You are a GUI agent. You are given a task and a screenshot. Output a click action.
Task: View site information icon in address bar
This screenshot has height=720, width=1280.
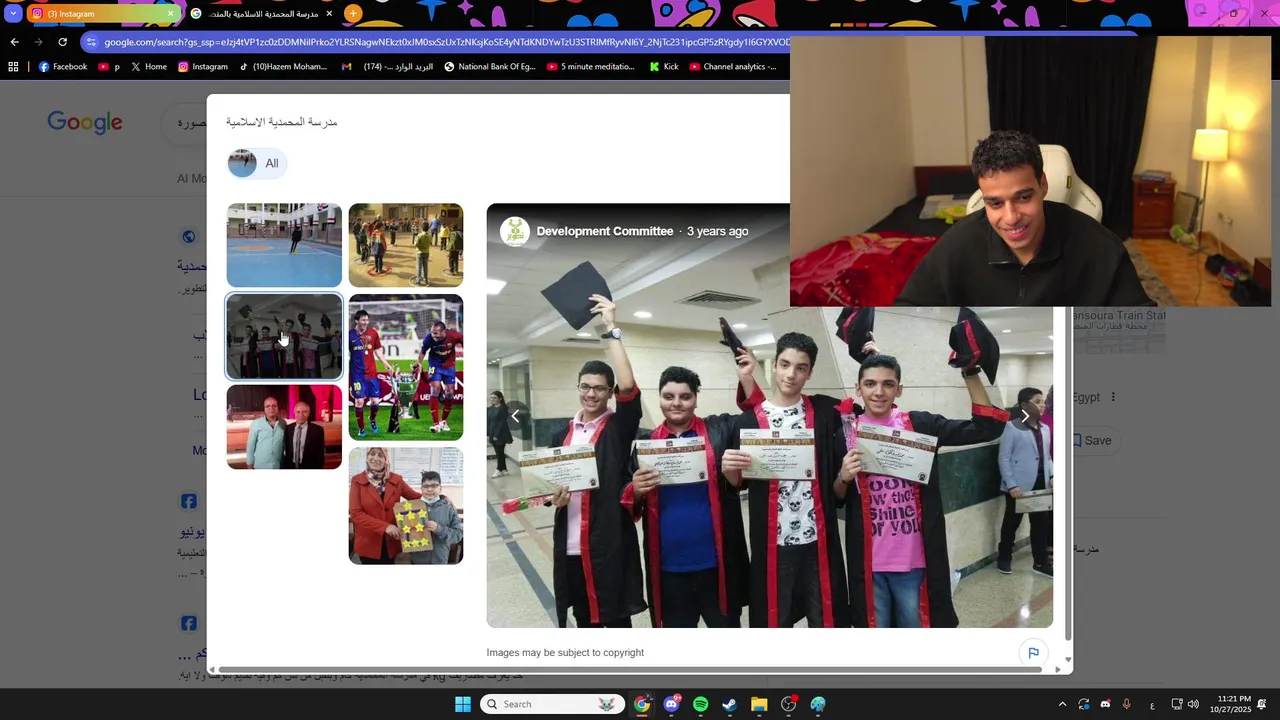91,42
